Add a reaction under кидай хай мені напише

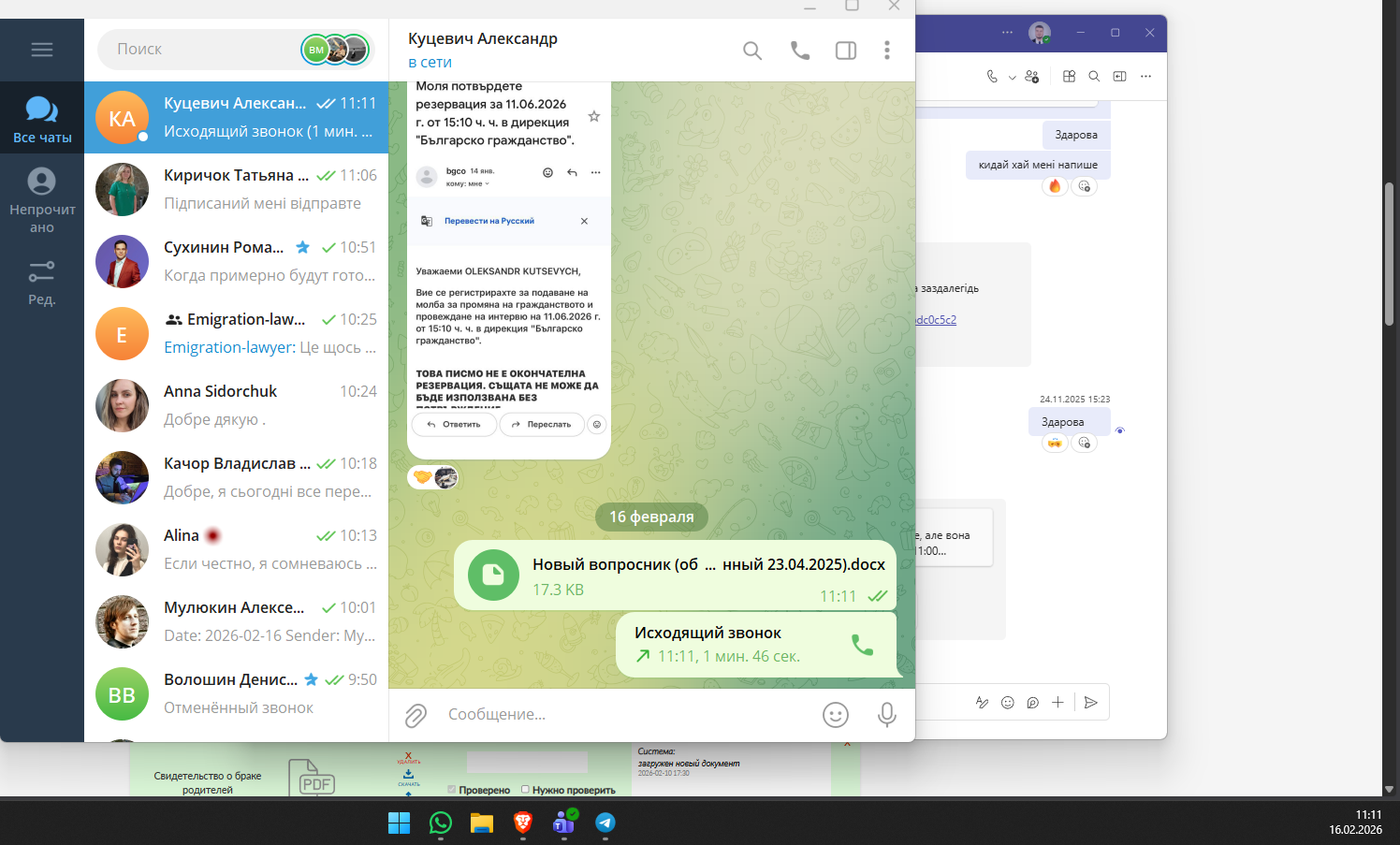click(x=1084, y=186)
